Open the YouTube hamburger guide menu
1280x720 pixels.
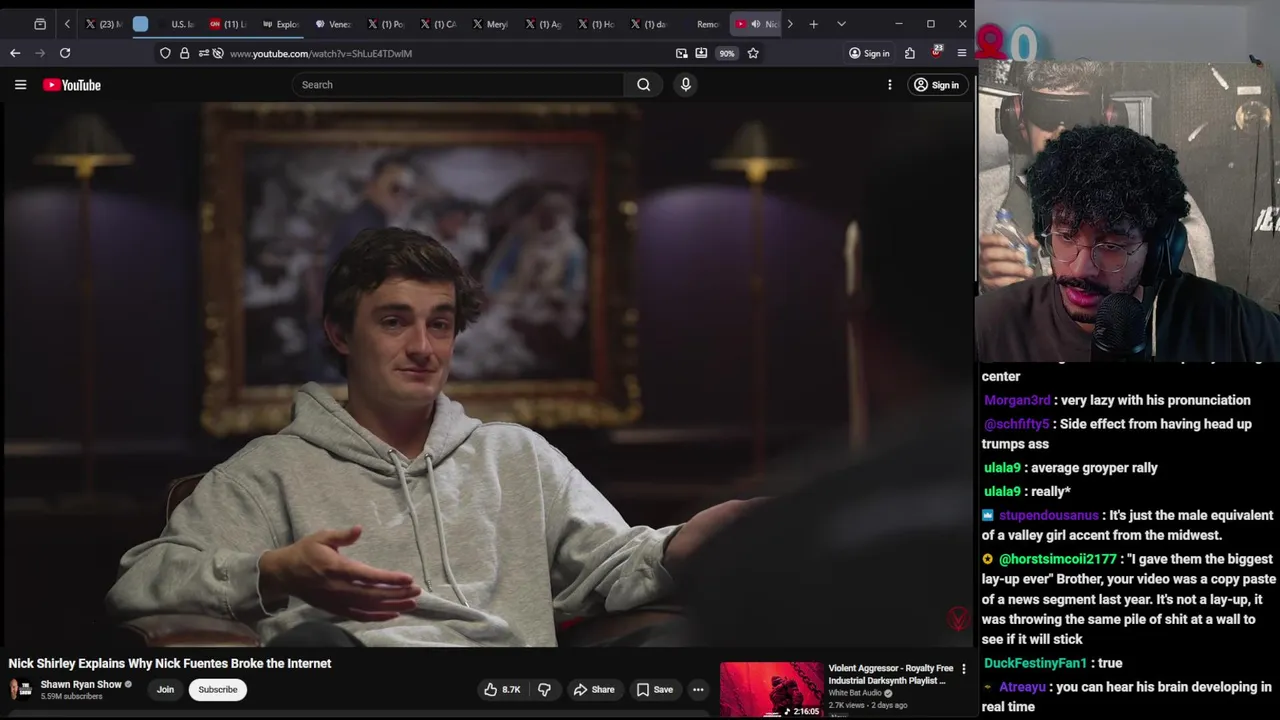click(20, 85)
